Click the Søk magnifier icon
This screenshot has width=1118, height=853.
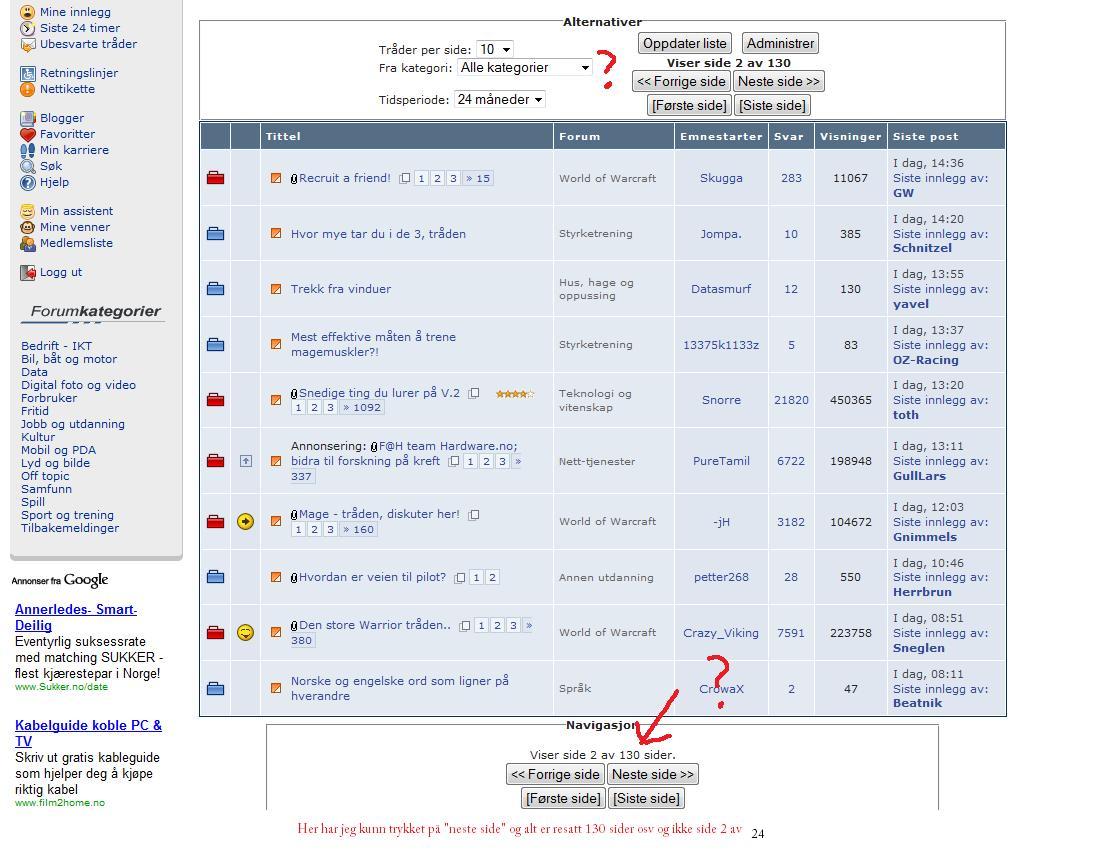(27, 166)
